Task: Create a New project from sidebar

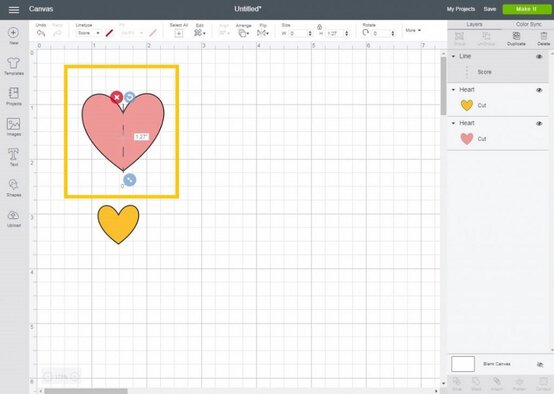Action: coord(13,36)
